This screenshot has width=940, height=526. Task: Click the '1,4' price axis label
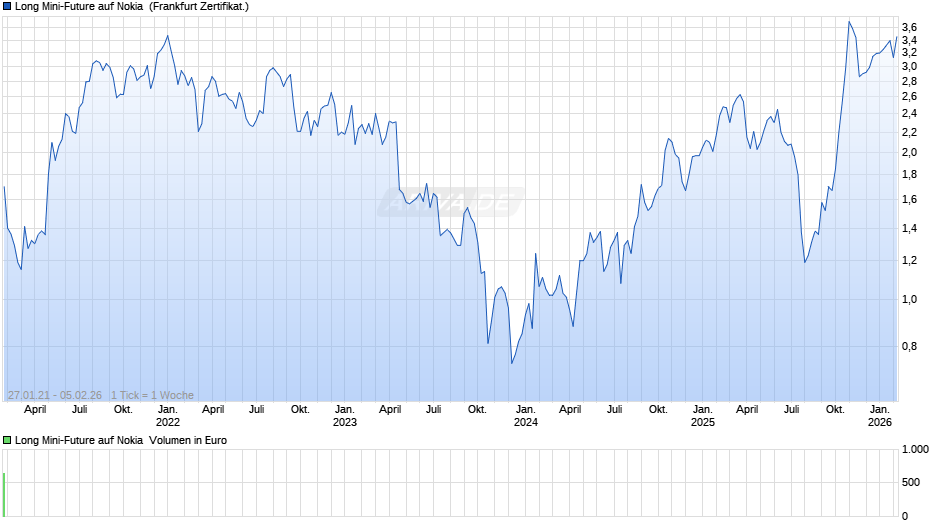tap(909, 229)
